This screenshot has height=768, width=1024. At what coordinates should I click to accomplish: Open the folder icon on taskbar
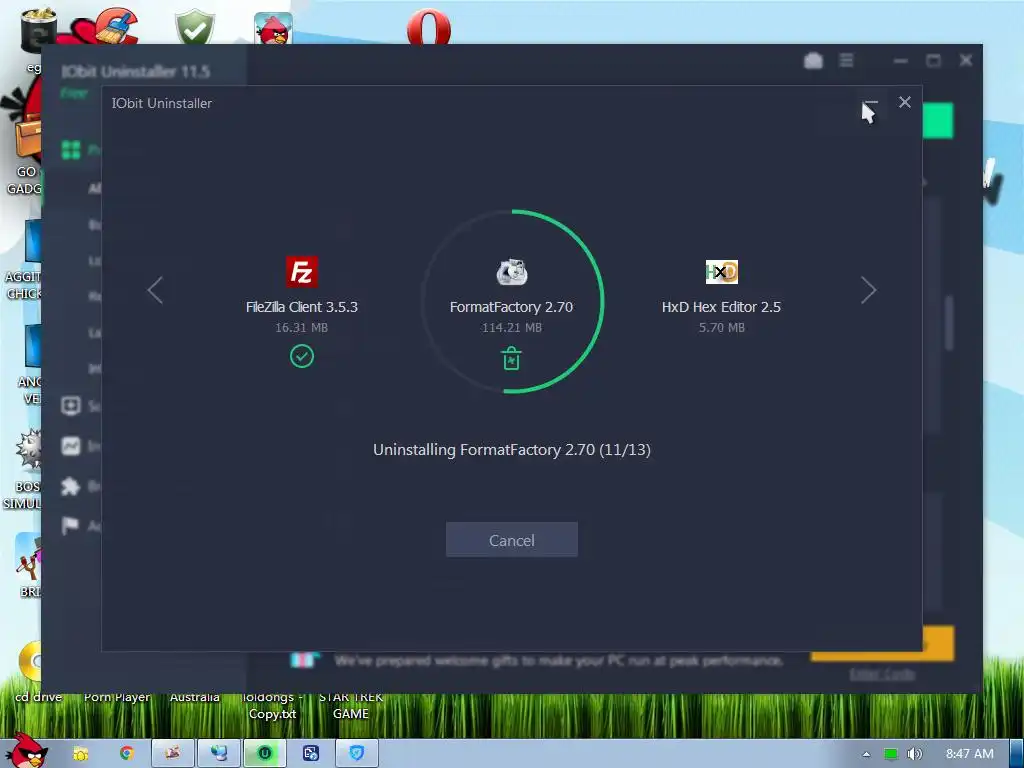click(80, 753)
